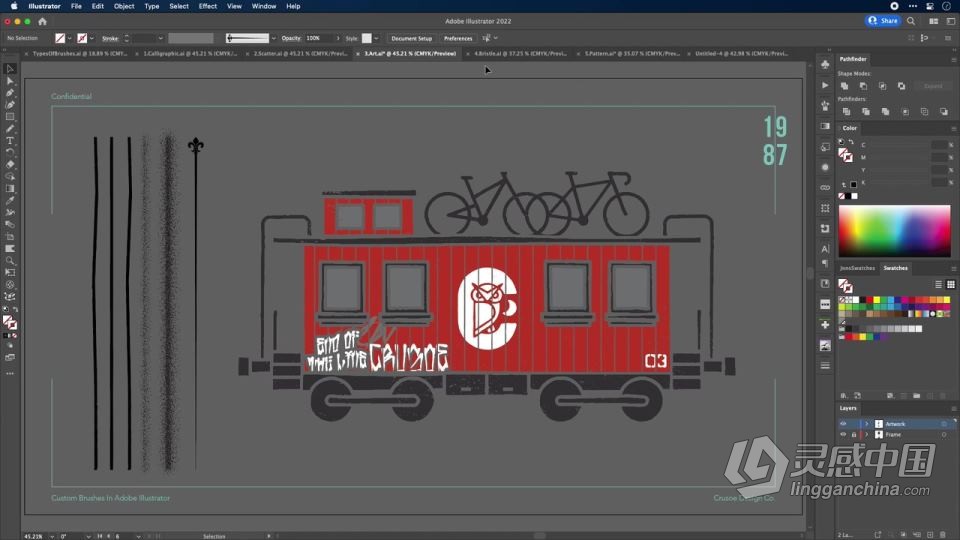Select the Eyedropper tool
The image size is (960, 540).
pos(10,201)
